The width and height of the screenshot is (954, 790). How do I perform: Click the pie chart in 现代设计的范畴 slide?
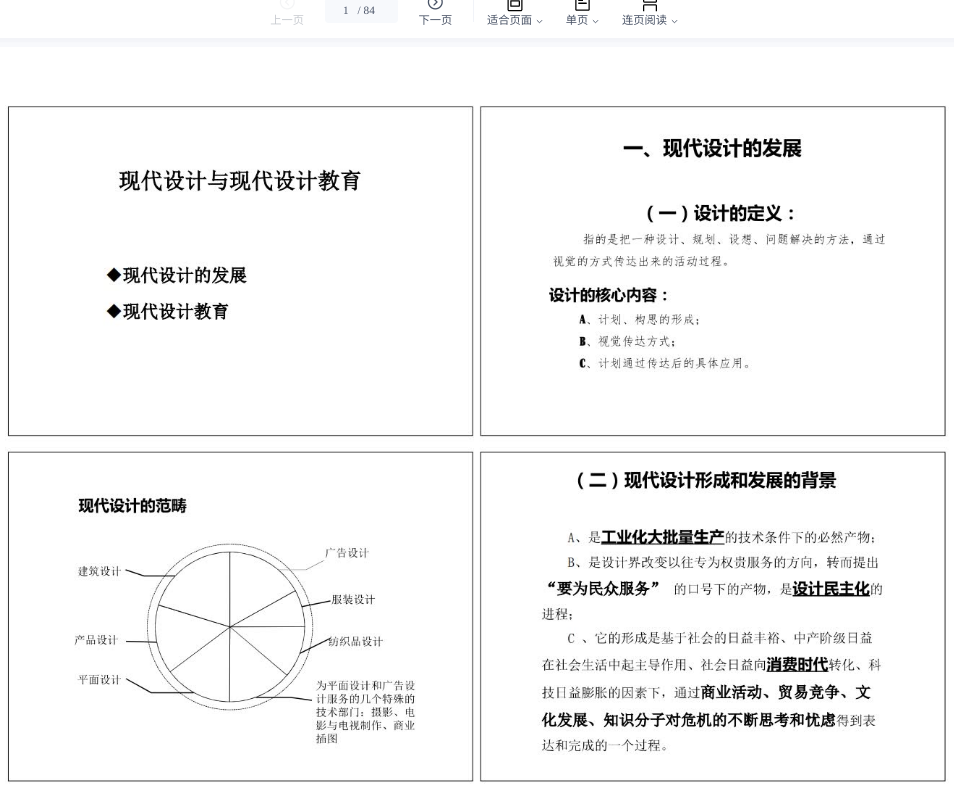click(x=230, y=626)
